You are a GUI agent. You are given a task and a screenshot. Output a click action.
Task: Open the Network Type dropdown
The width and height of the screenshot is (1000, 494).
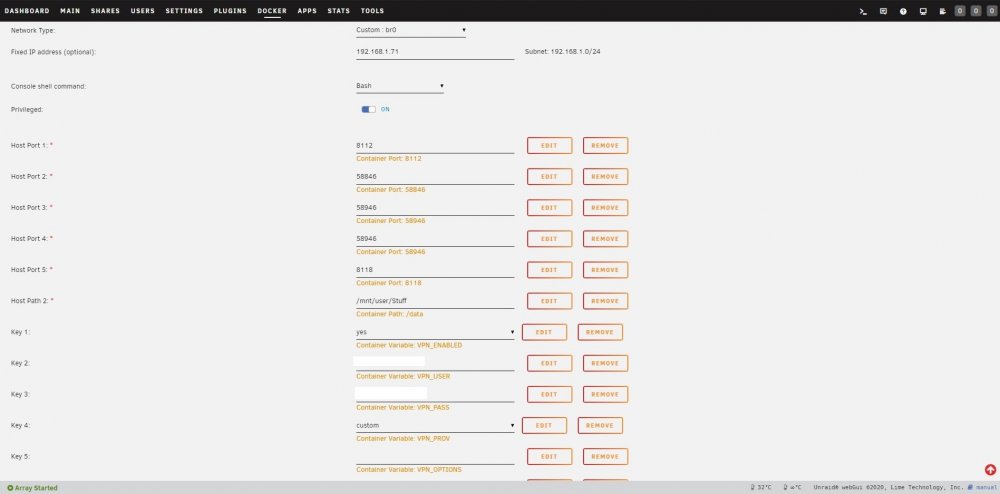click(411, 30)
